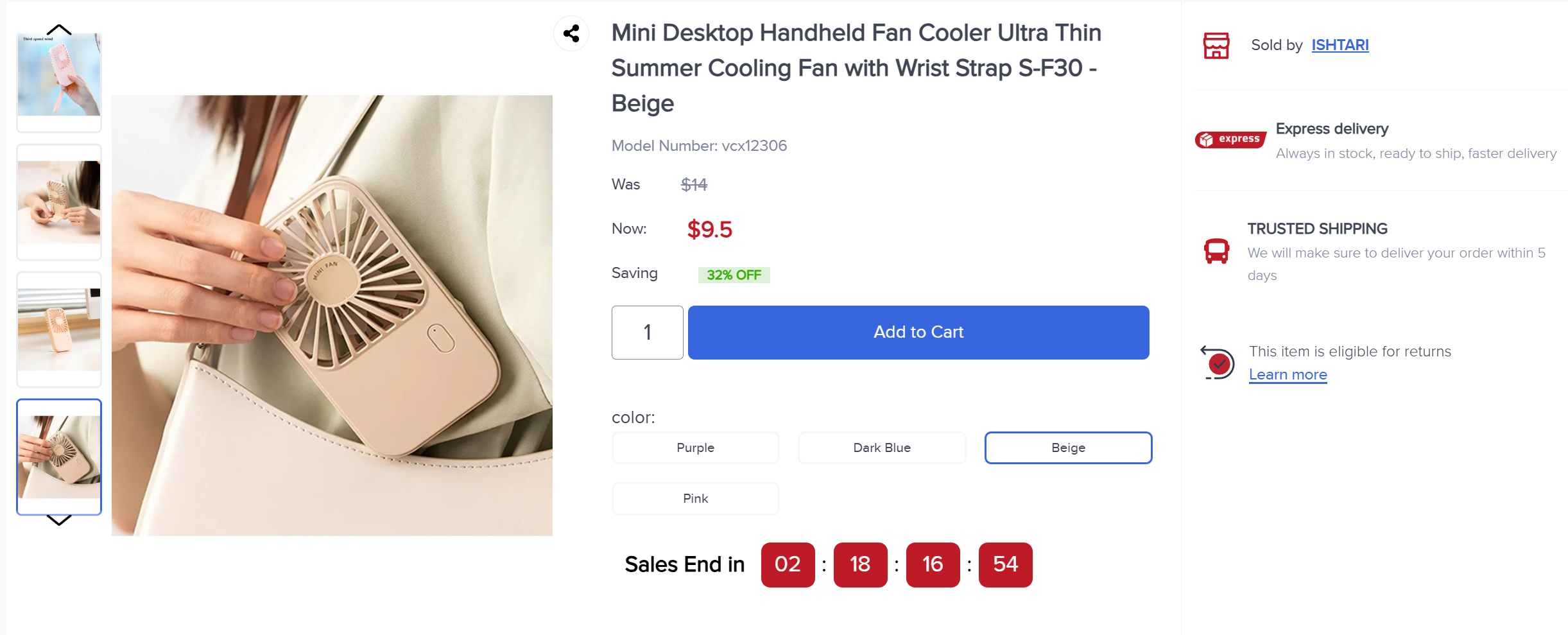Select the highlighted fourth thumbnail image
The image size is (1568, 635).
click(59, 457)
